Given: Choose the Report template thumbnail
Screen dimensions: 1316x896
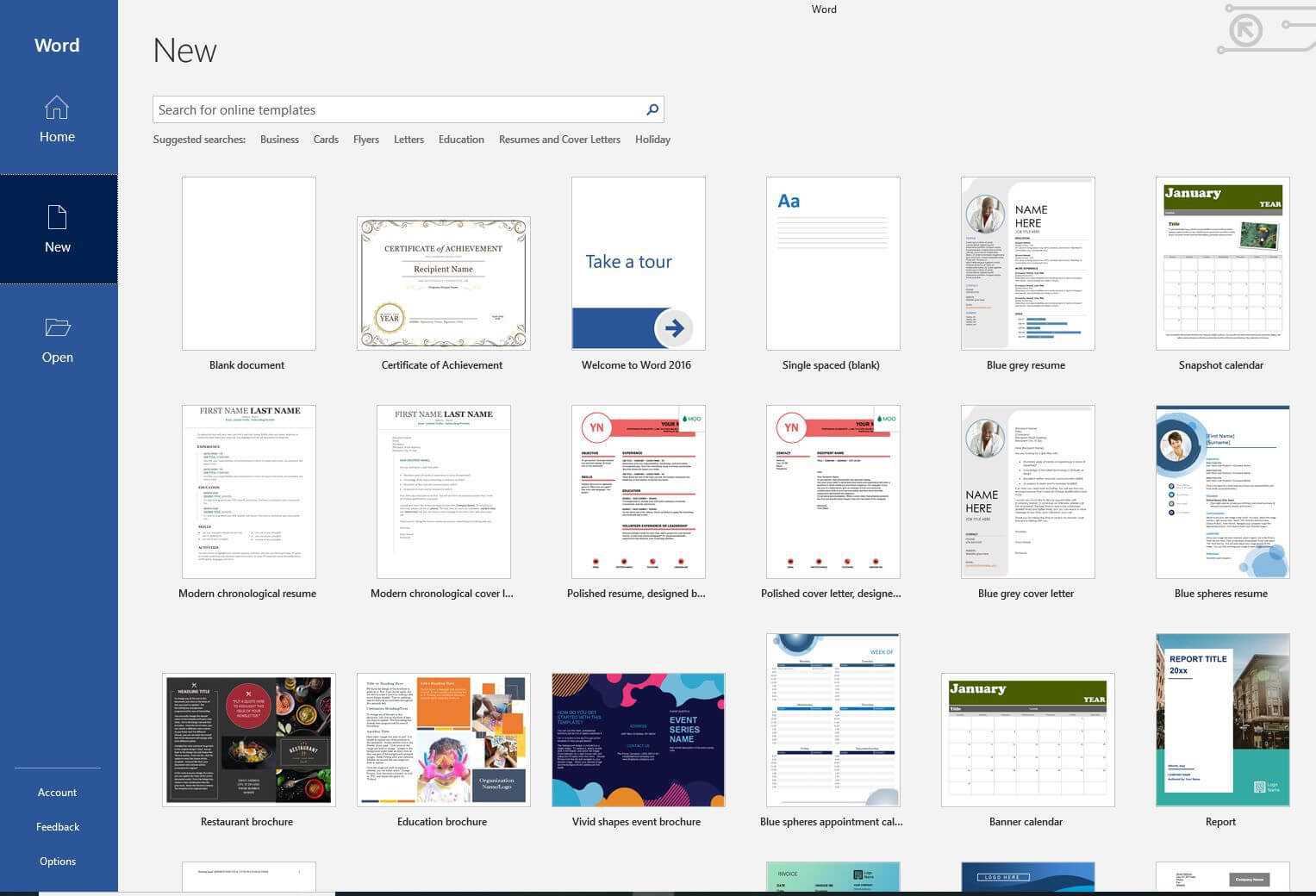Looking at the screenshot, I should [1222, 720].
